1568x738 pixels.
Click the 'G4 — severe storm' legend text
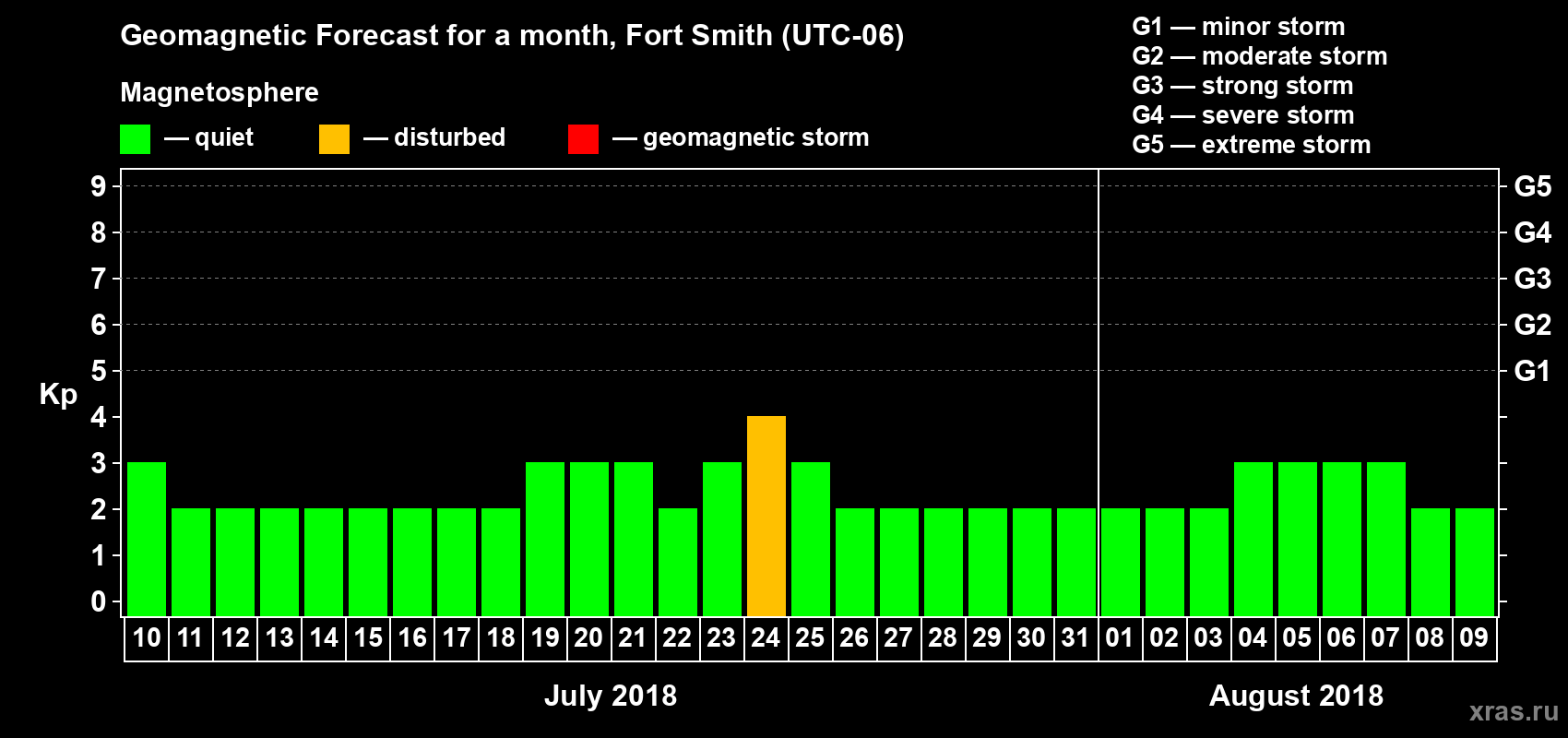1242,115
